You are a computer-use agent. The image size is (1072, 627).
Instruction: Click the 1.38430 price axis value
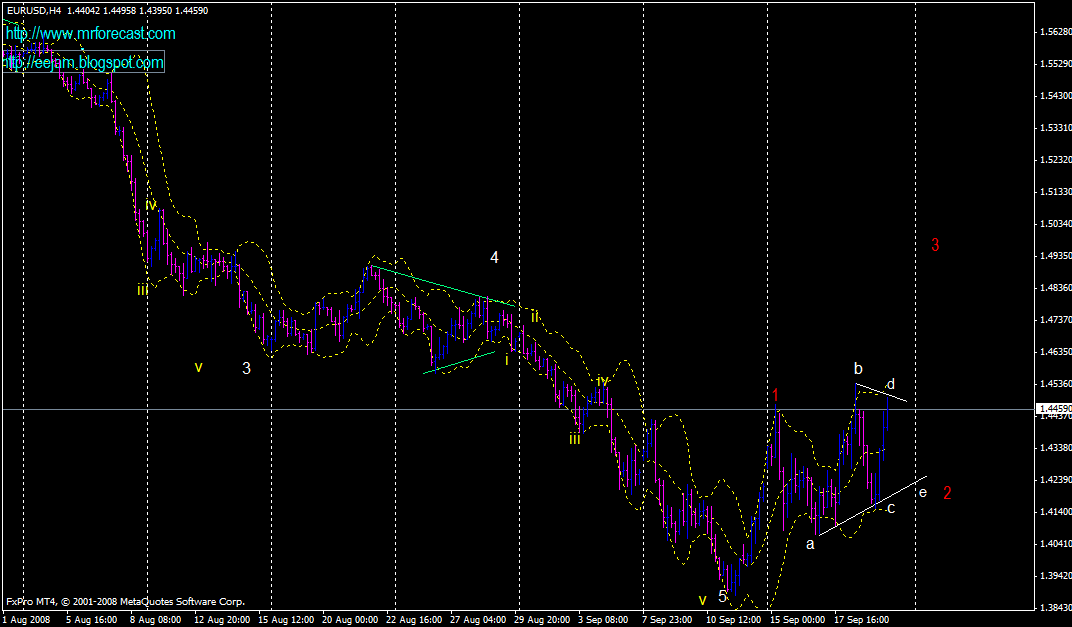(x=1055, y=607)
